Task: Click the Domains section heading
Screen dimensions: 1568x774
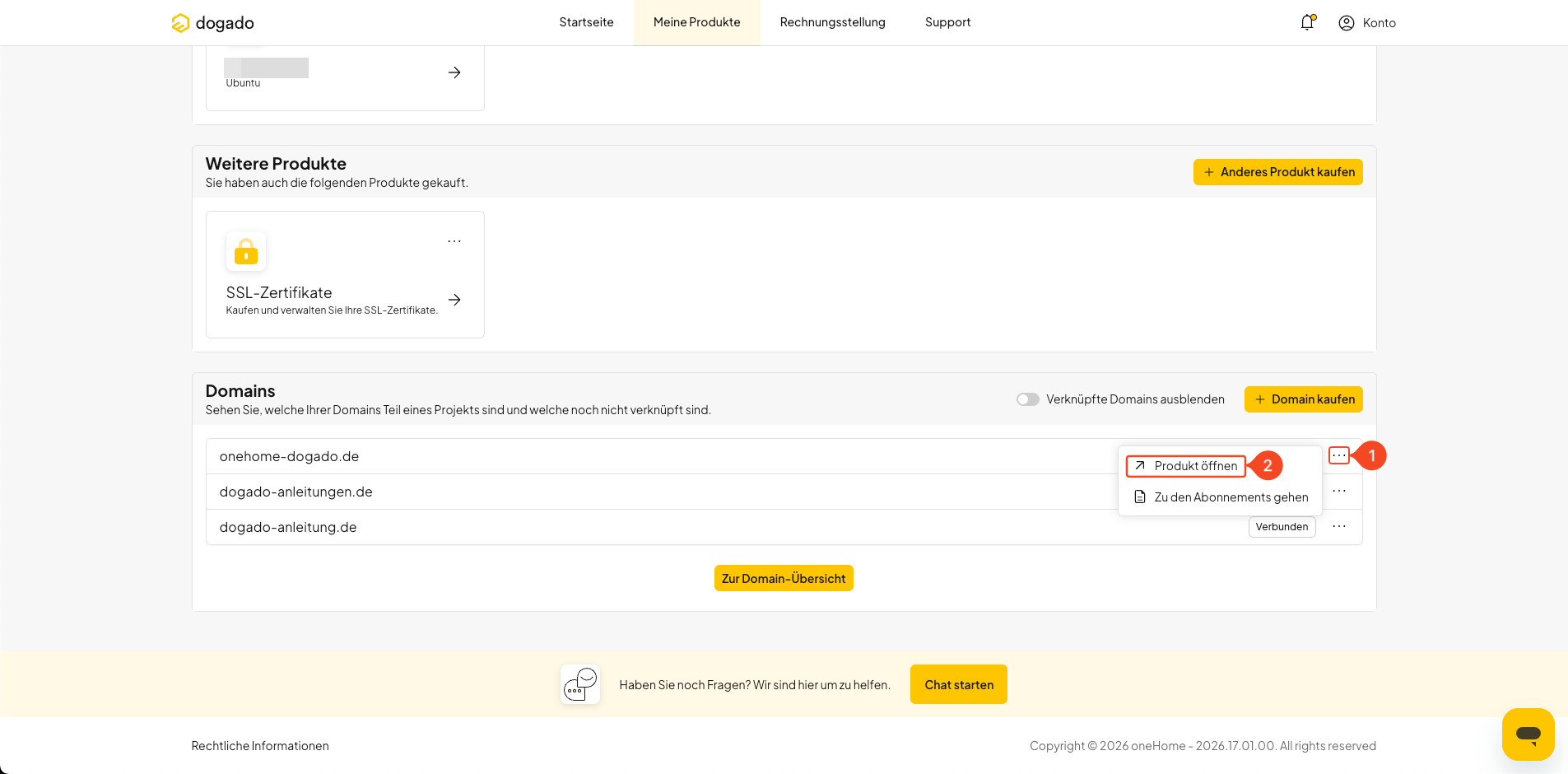Action: tap(240, 391)
